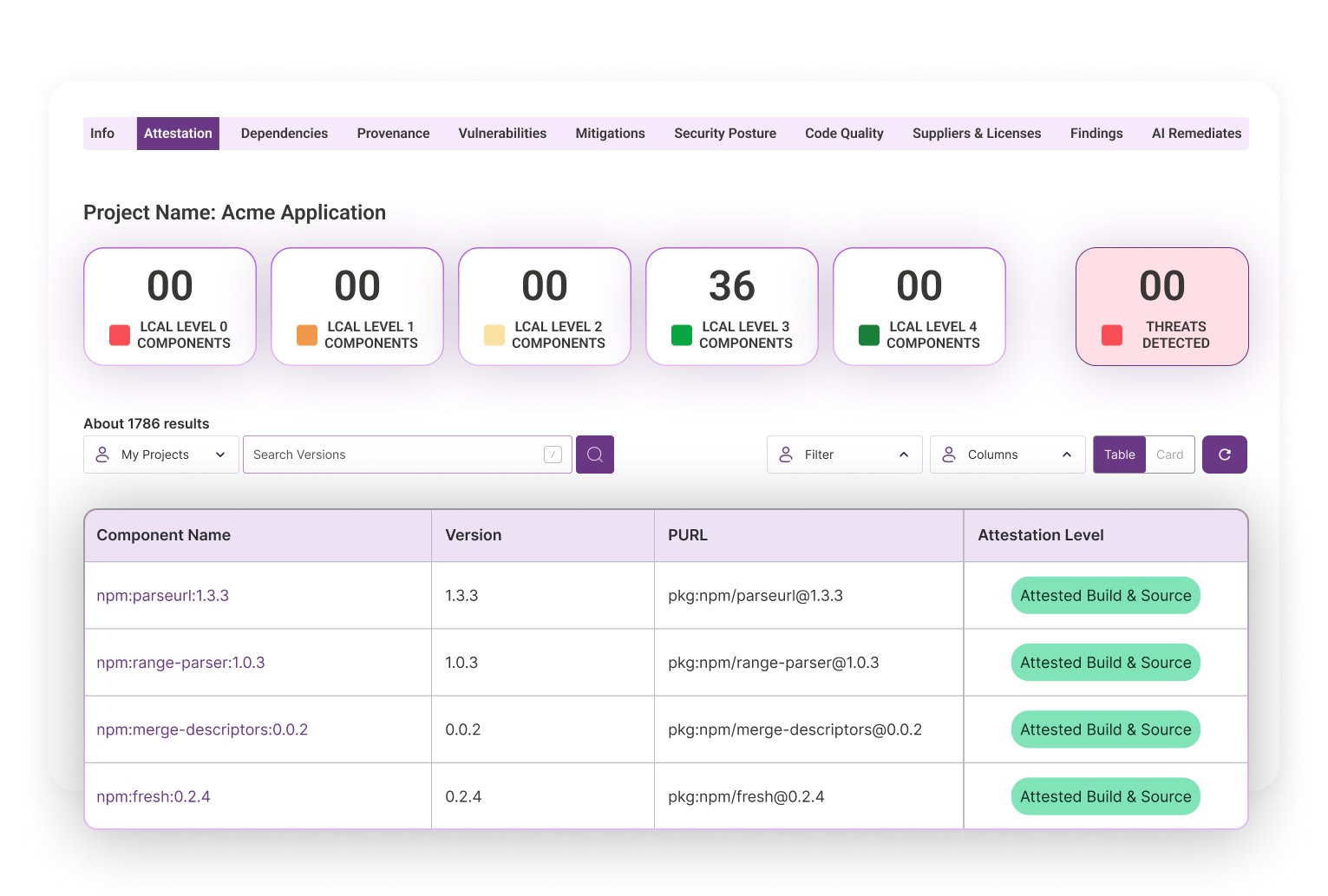This screenshot has height=896, width=1328.
Task: Click the slash shortcut icon in search box
Action: pyautogui.click(x=553, y=455)
